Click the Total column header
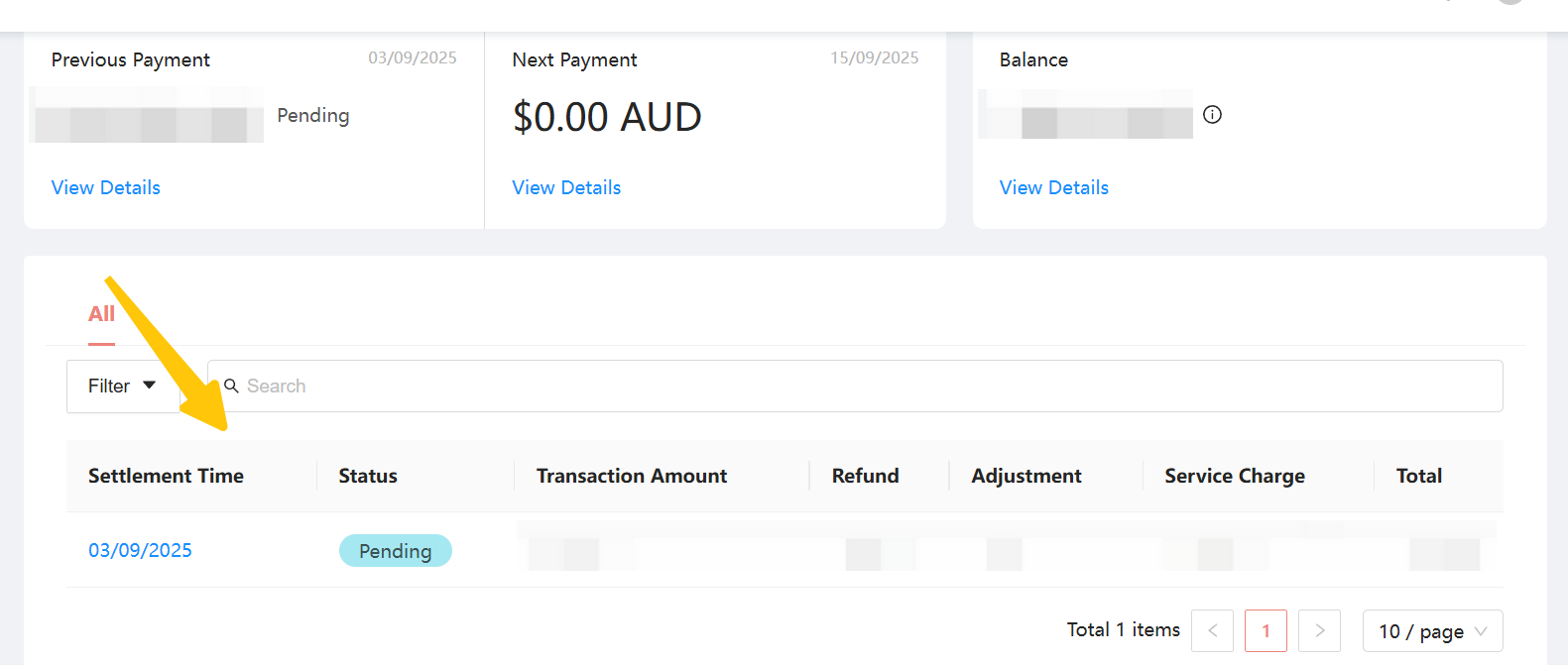Screen dimensions: 1568x665 point(1418,476)
